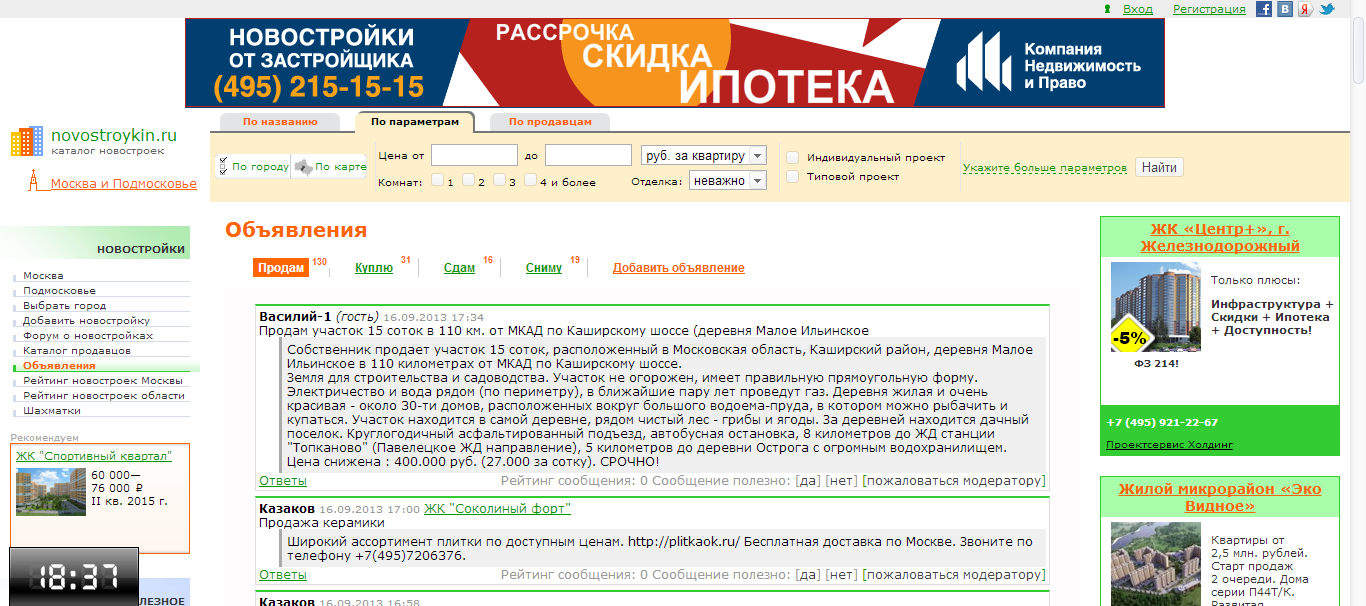
Task: Open the Москва и Подмосковье region link
Action: [124, 184]
